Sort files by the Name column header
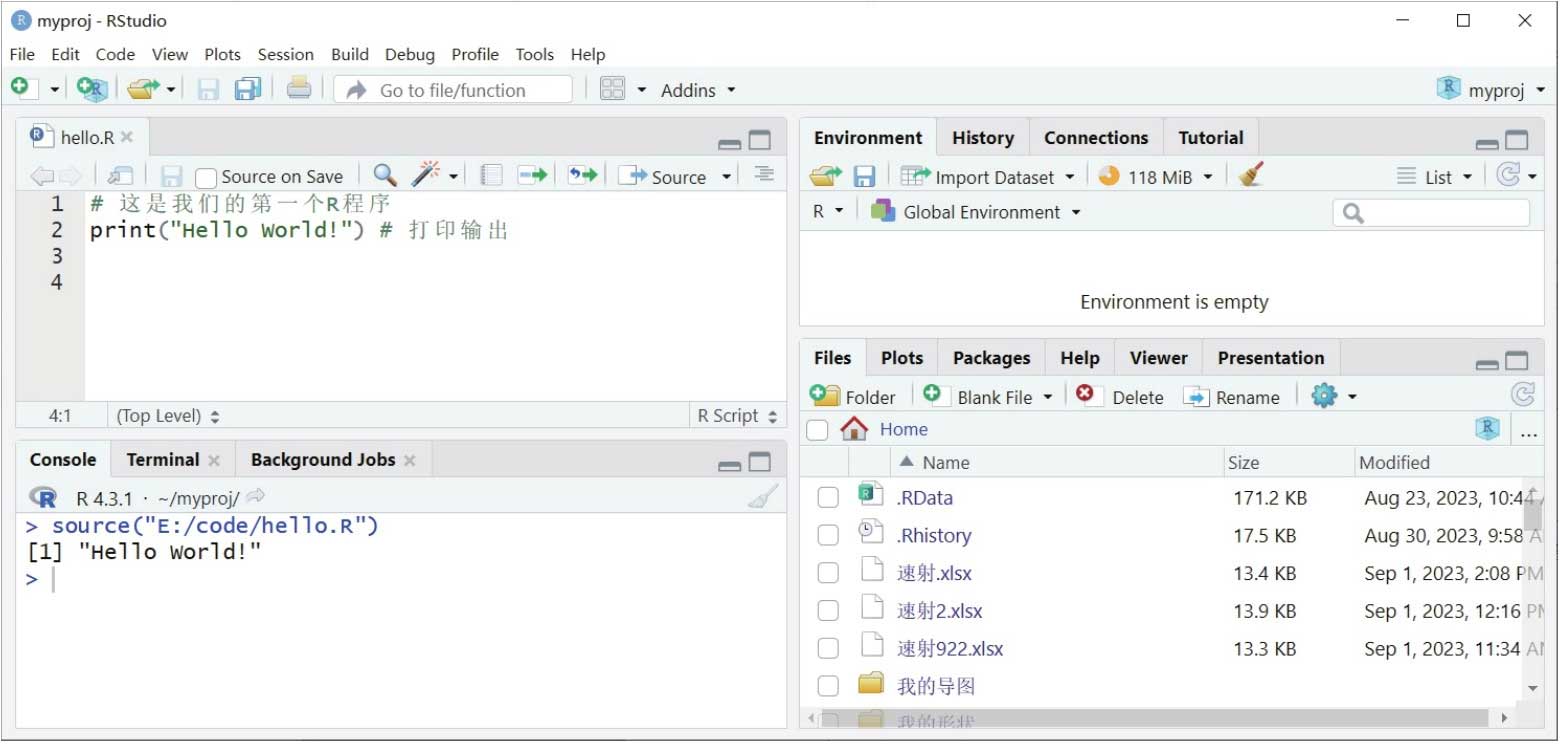 point(945,462)
